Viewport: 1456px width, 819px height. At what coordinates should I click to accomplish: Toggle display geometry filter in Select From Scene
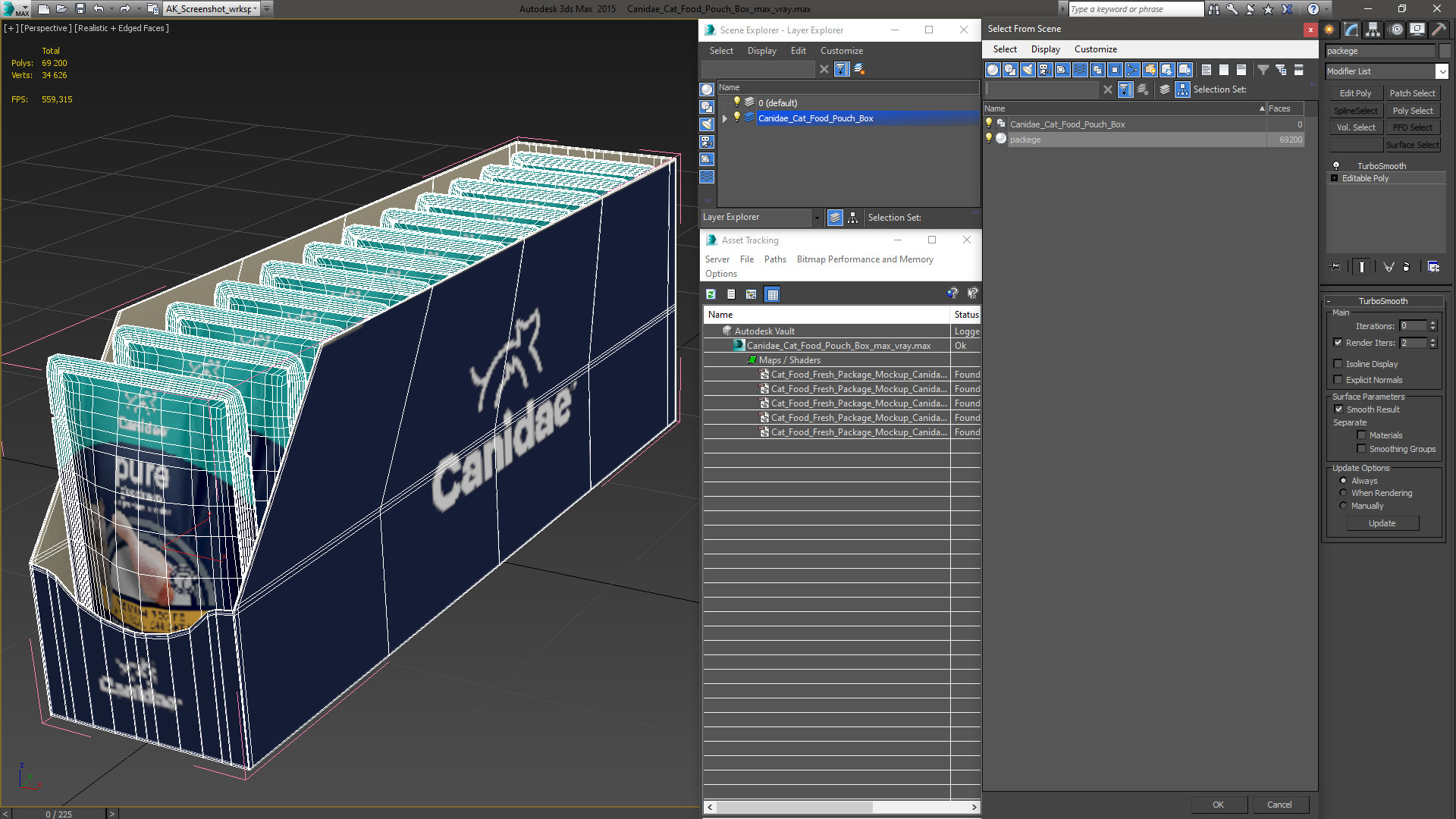[993, 70]
